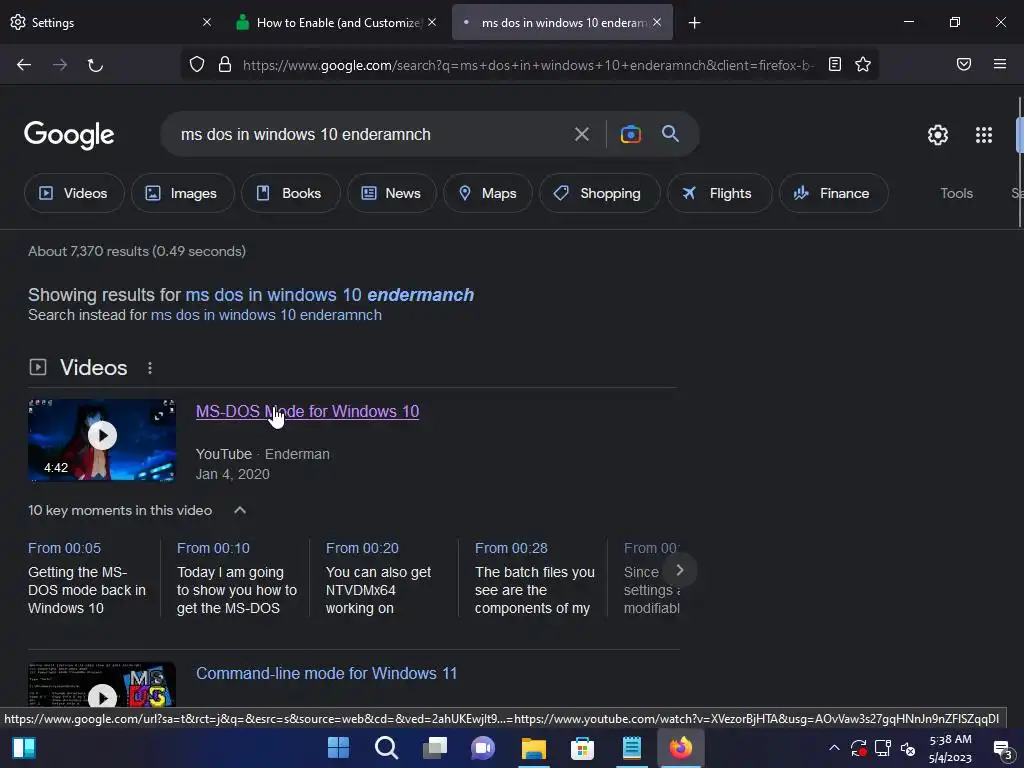Toggle reader view icon in address bar

tap(835, 64)
